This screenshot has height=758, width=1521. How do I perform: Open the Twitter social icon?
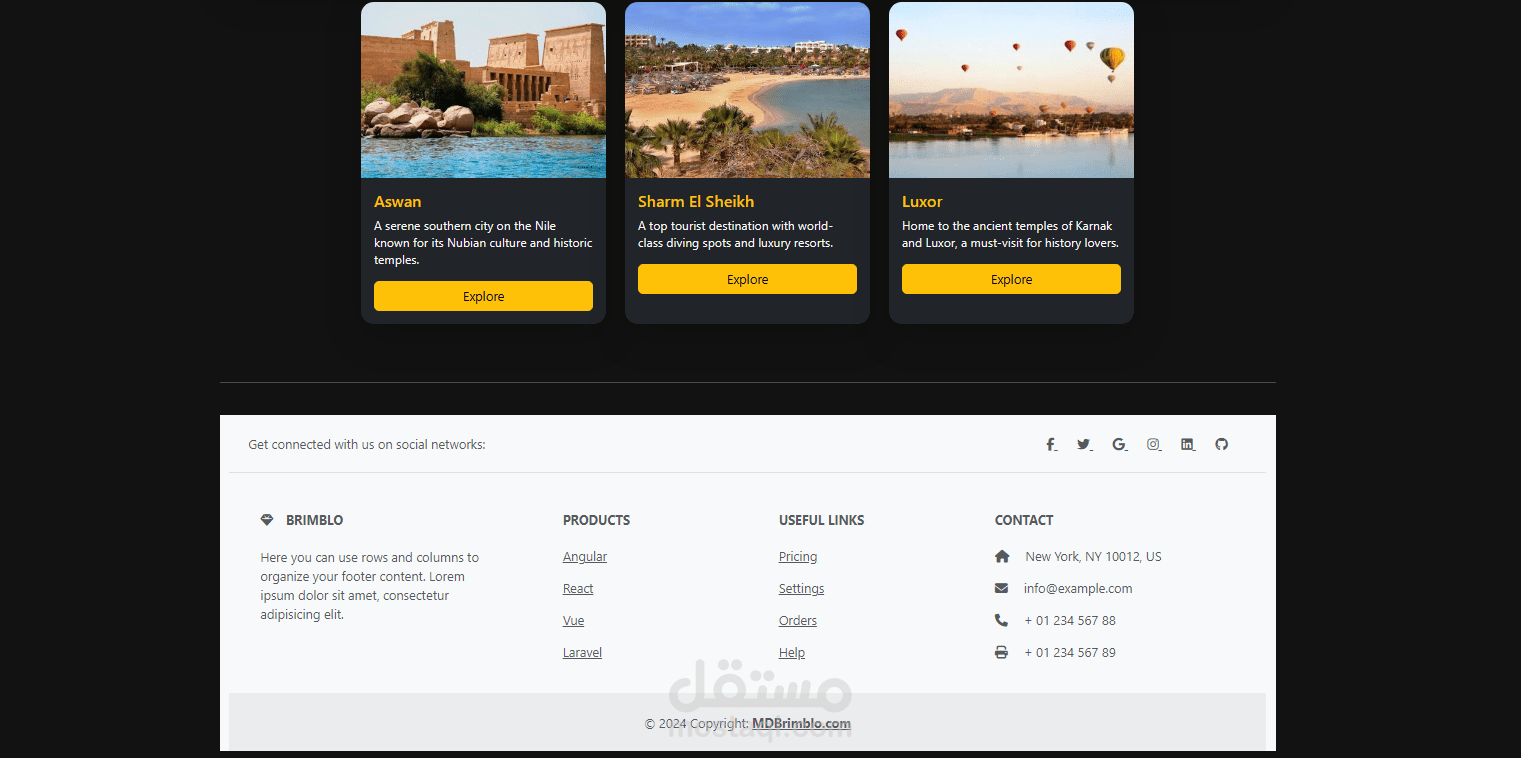coord(1084,445)
